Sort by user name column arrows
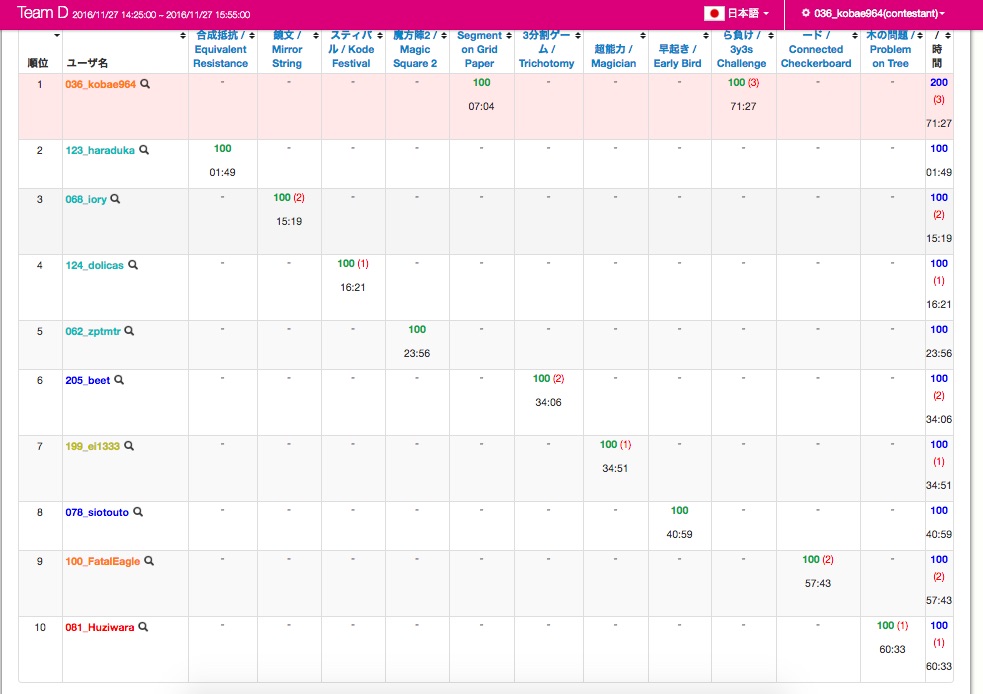 pos(183,36)
